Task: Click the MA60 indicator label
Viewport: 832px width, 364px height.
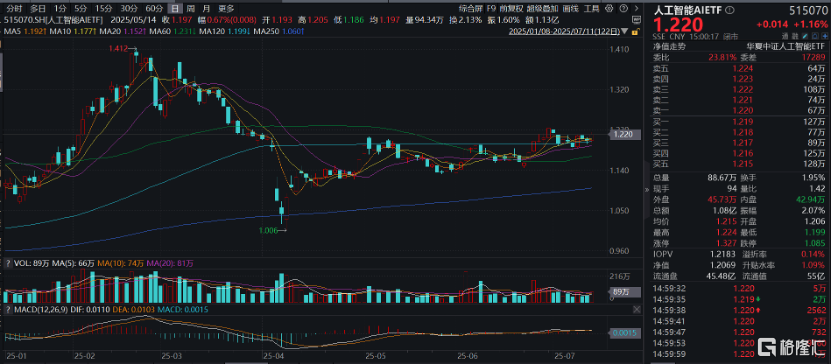Action: pyautogui.click(x=160, y=31)
